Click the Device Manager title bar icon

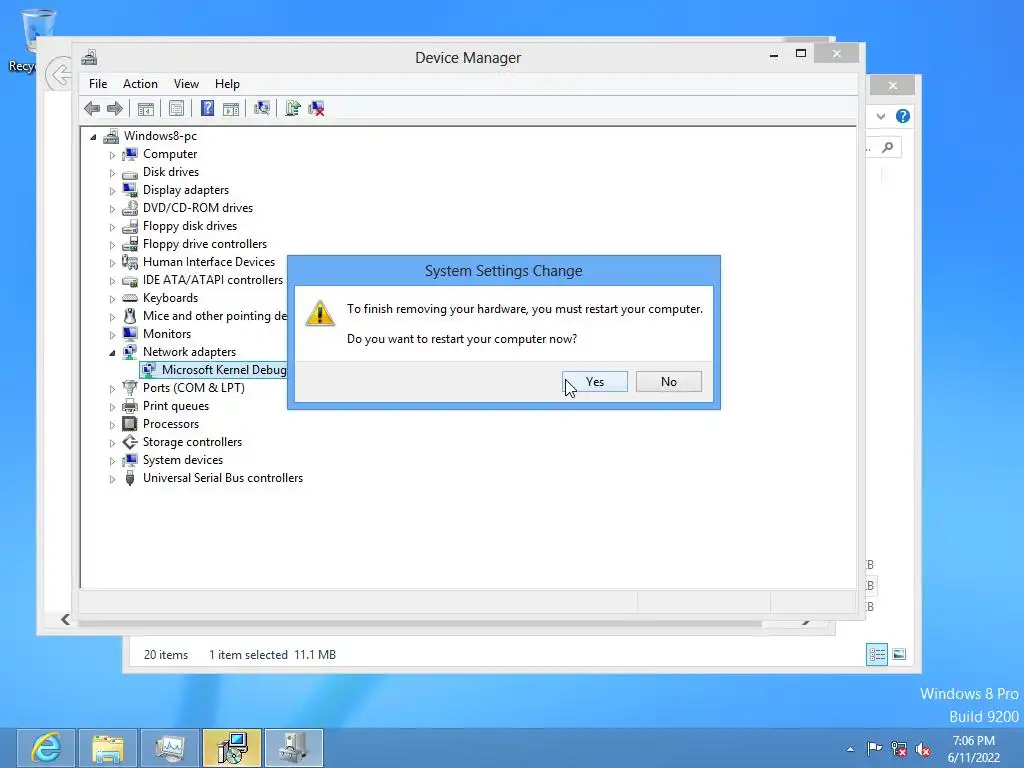coord(89,57)
